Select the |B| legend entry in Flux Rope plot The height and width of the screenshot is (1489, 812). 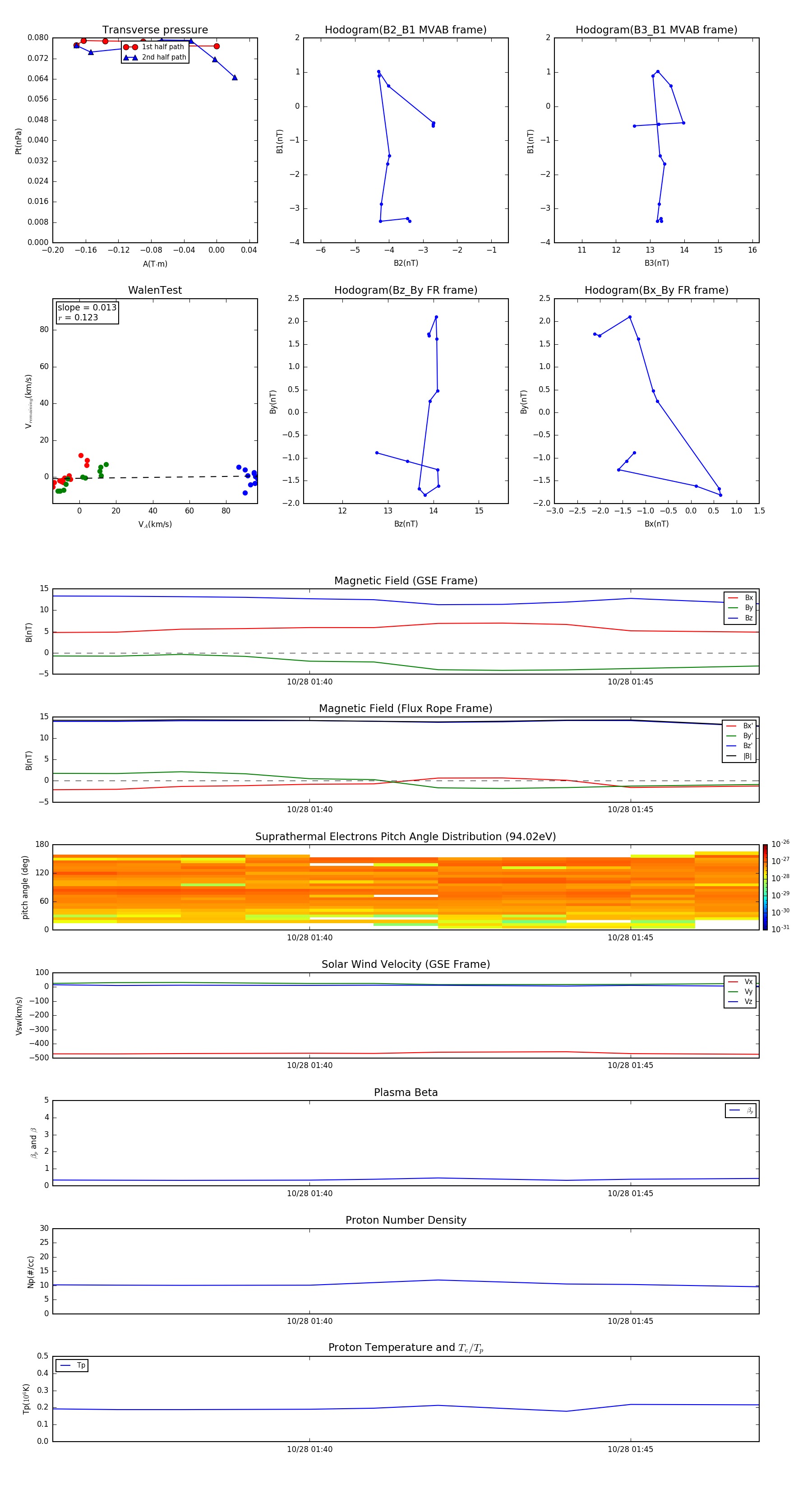point(739,756)
